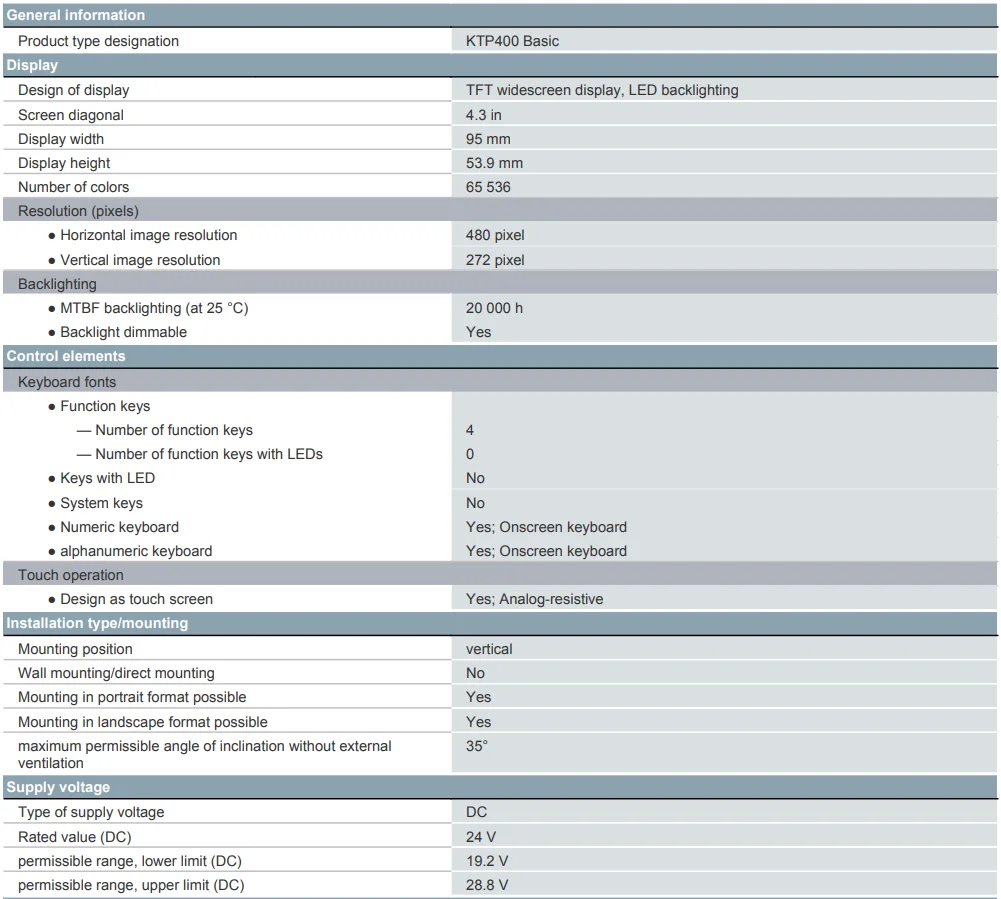Select the value '19.2 V'
The image size is (1001, 899).
pyautogui.click(x=487, y=861)
